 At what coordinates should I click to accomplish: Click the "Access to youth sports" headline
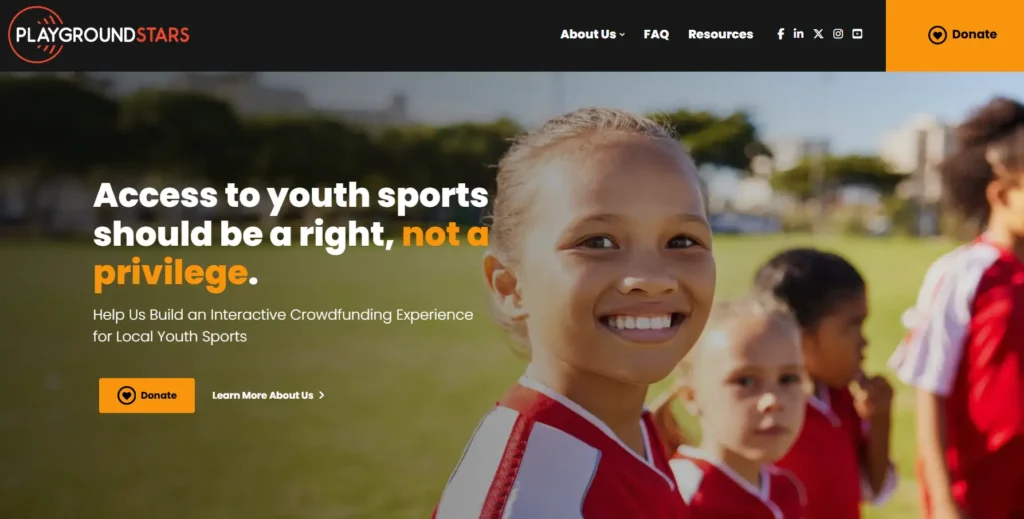pos(291,195)
